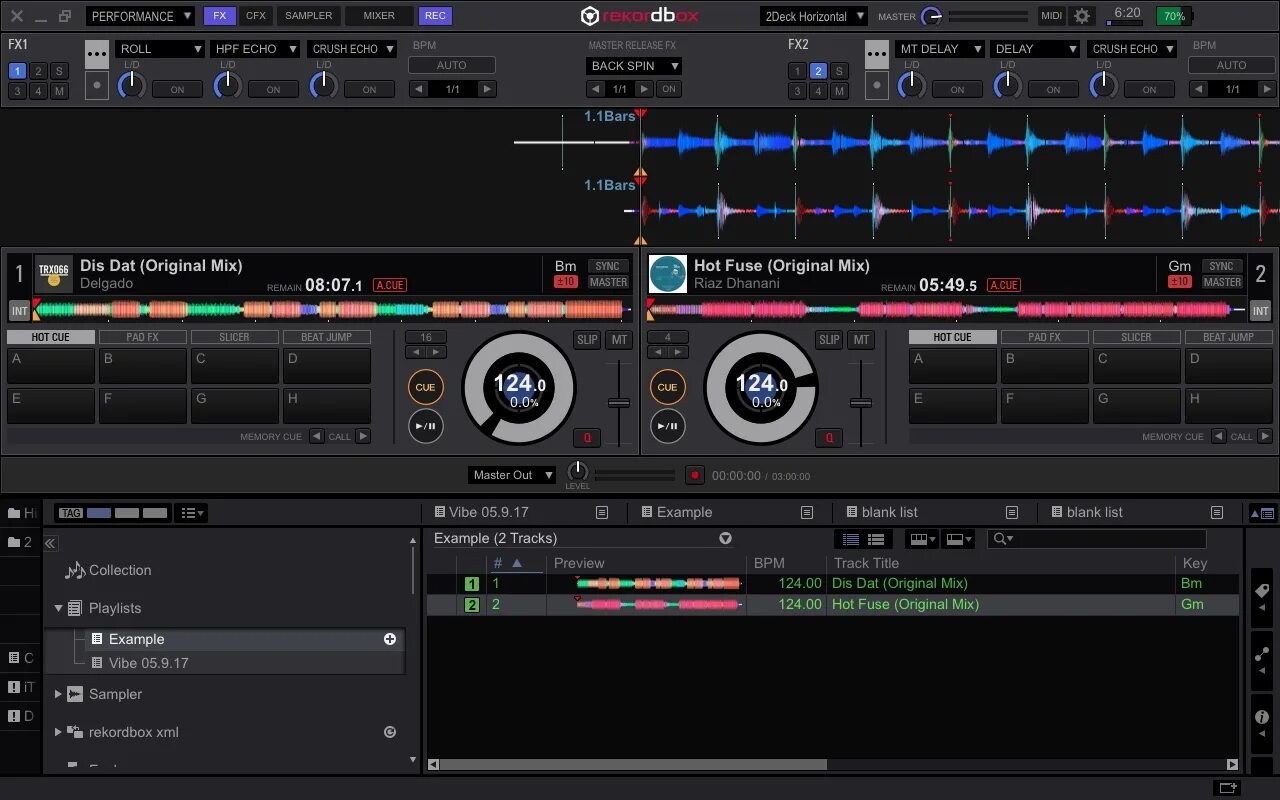Trigger deck 1 hot cue pad A

51,366
